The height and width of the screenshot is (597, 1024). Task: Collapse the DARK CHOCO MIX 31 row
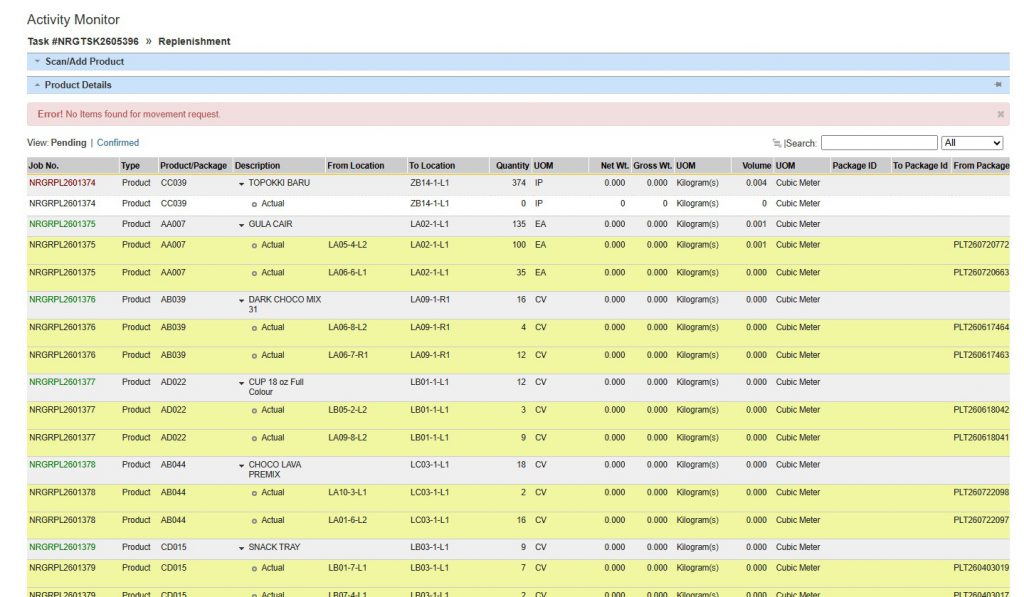242,301
